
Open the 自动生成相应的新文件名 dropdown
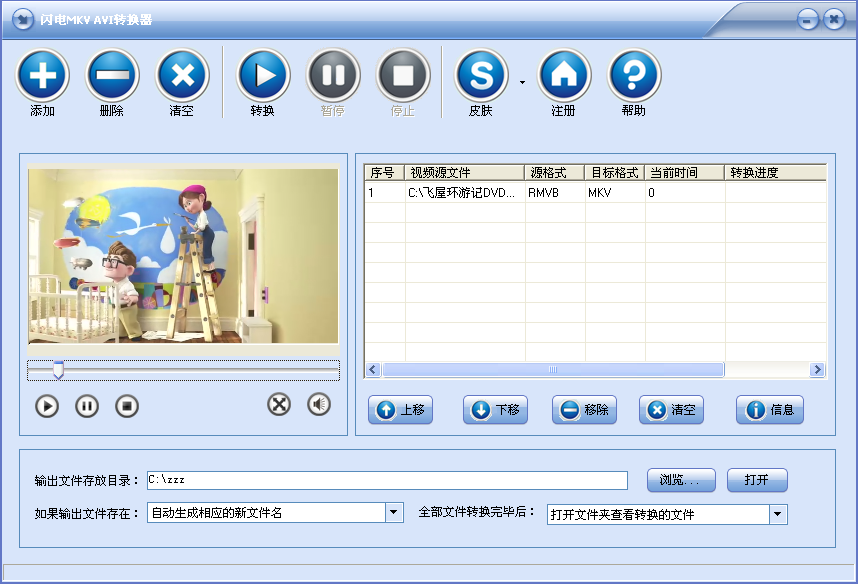pos(393,513)
